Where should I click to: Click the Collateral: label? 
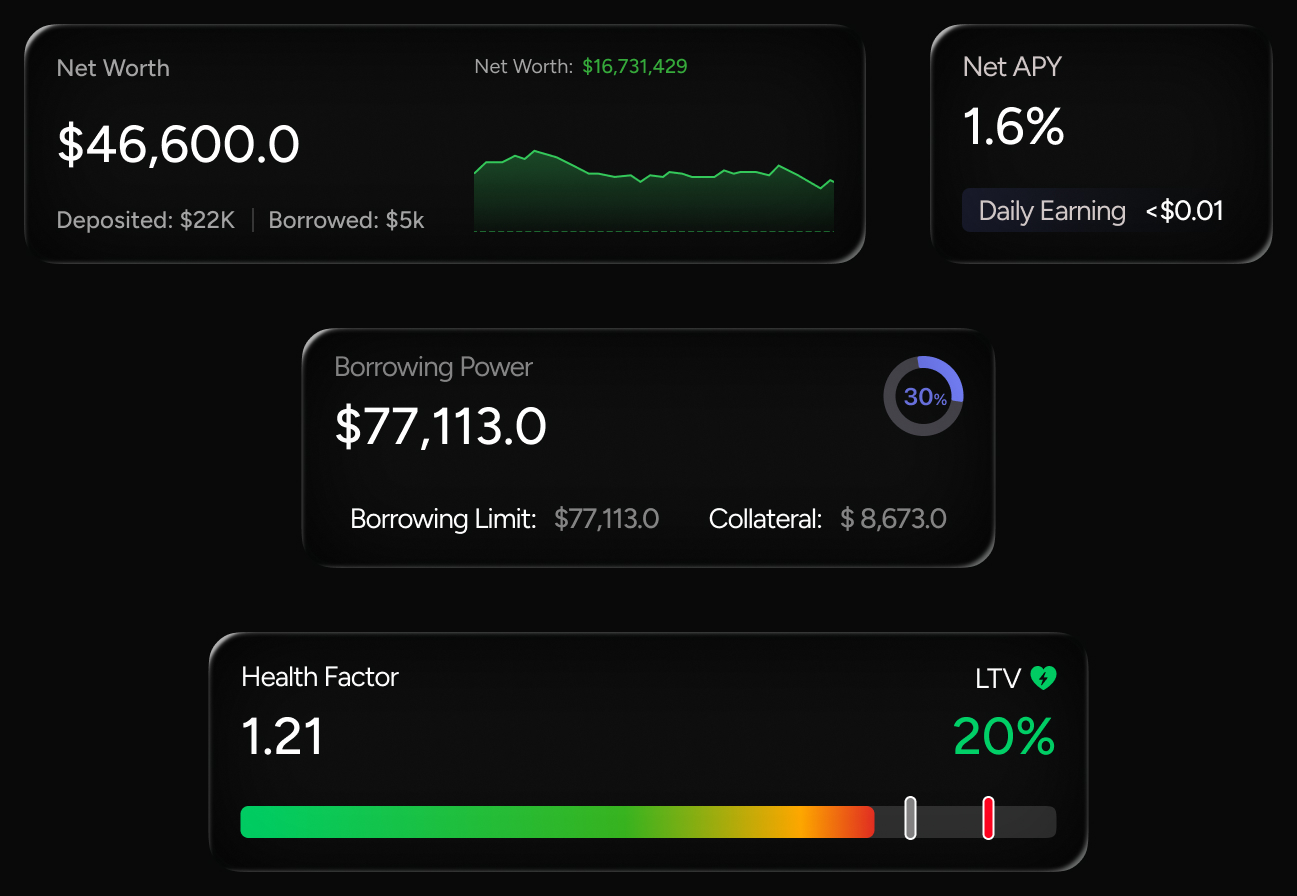pos(765,519)
